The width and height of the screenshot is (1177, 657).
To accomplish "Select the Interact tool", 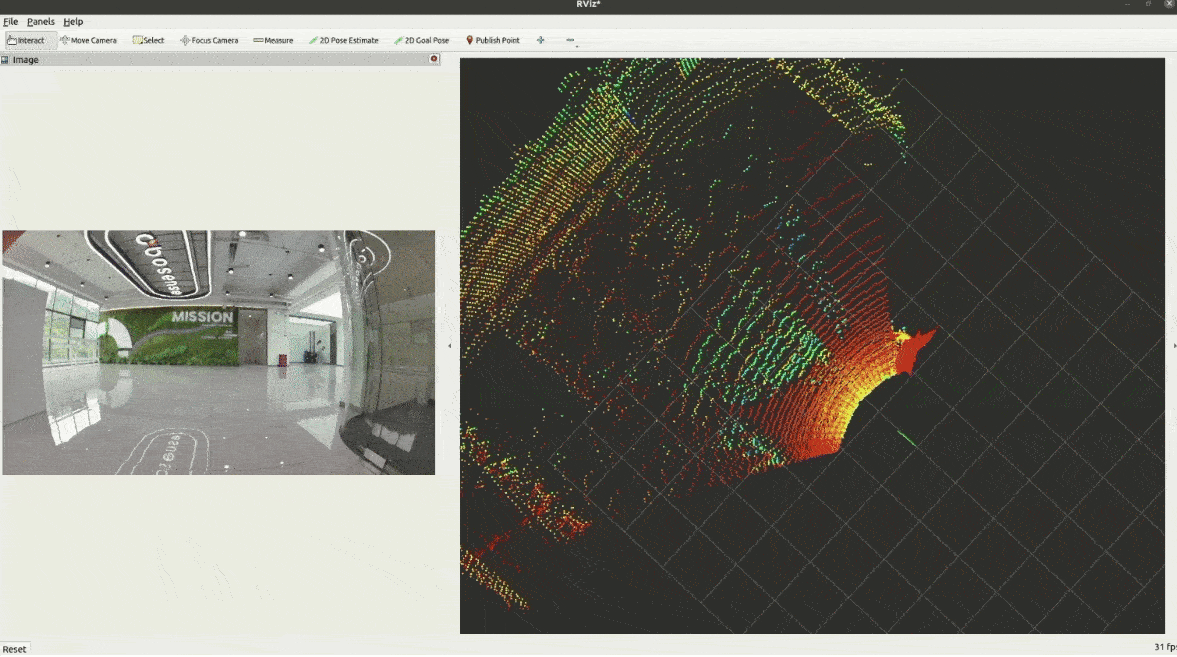I will [28, 40].
